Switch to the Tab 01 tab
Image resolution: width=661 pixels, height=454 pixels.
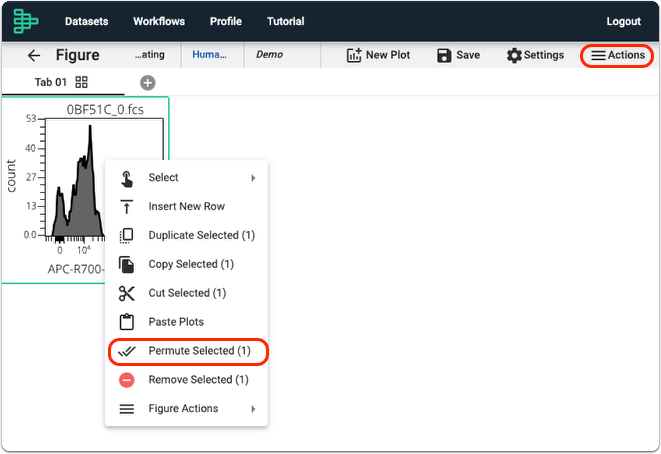51,82
